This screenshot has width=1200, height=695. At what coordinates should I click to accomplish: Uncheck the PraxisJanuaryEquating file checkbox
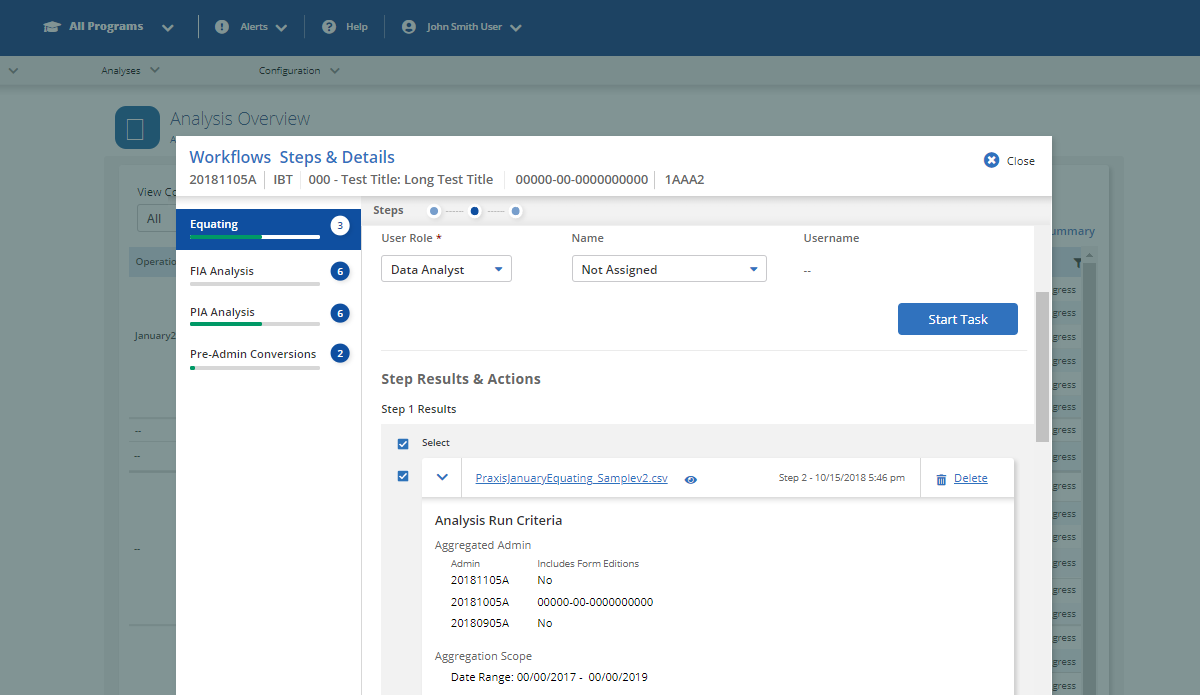[x=403, y=476]
